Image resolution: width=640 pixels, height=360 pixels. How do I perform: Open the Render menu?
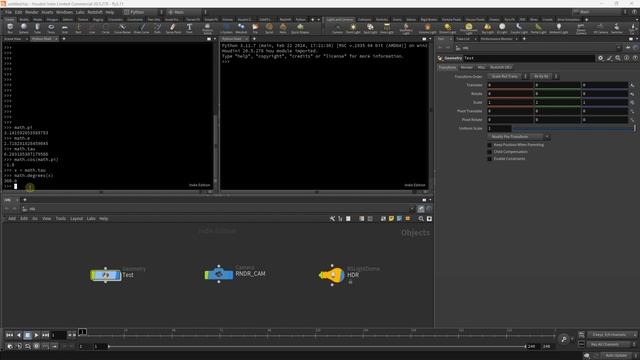coord(31,12)
